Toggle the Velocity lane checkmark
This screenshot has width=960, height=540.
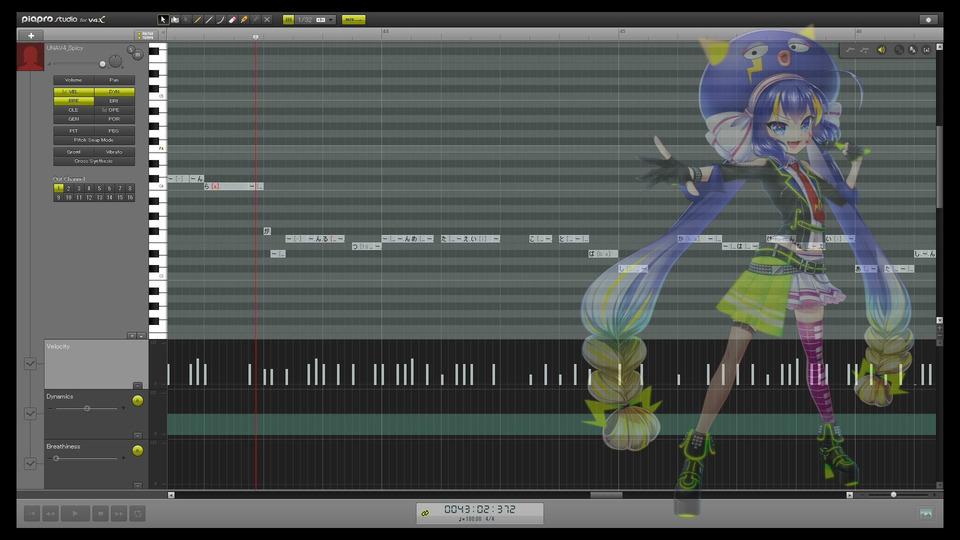[30, 364]
